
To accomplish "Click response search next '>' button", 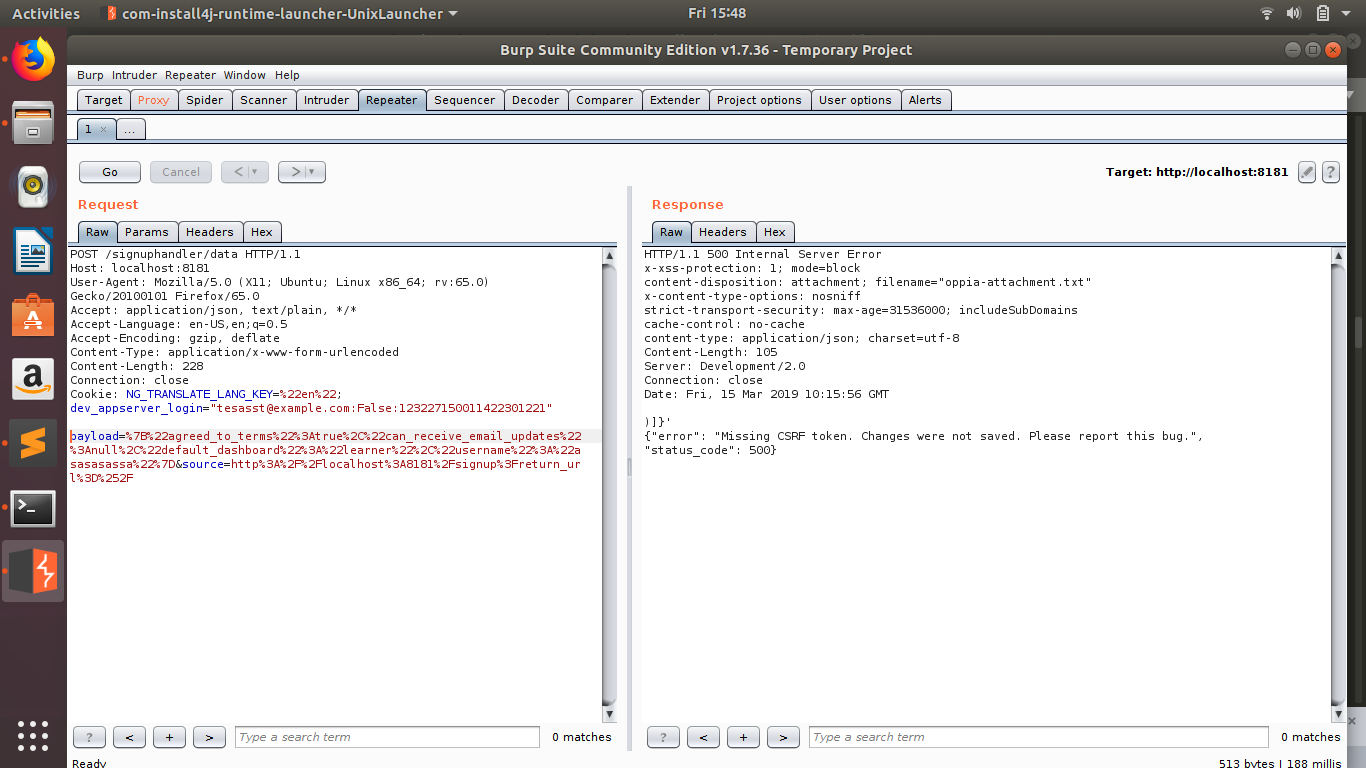I will (x=783, y=737).
